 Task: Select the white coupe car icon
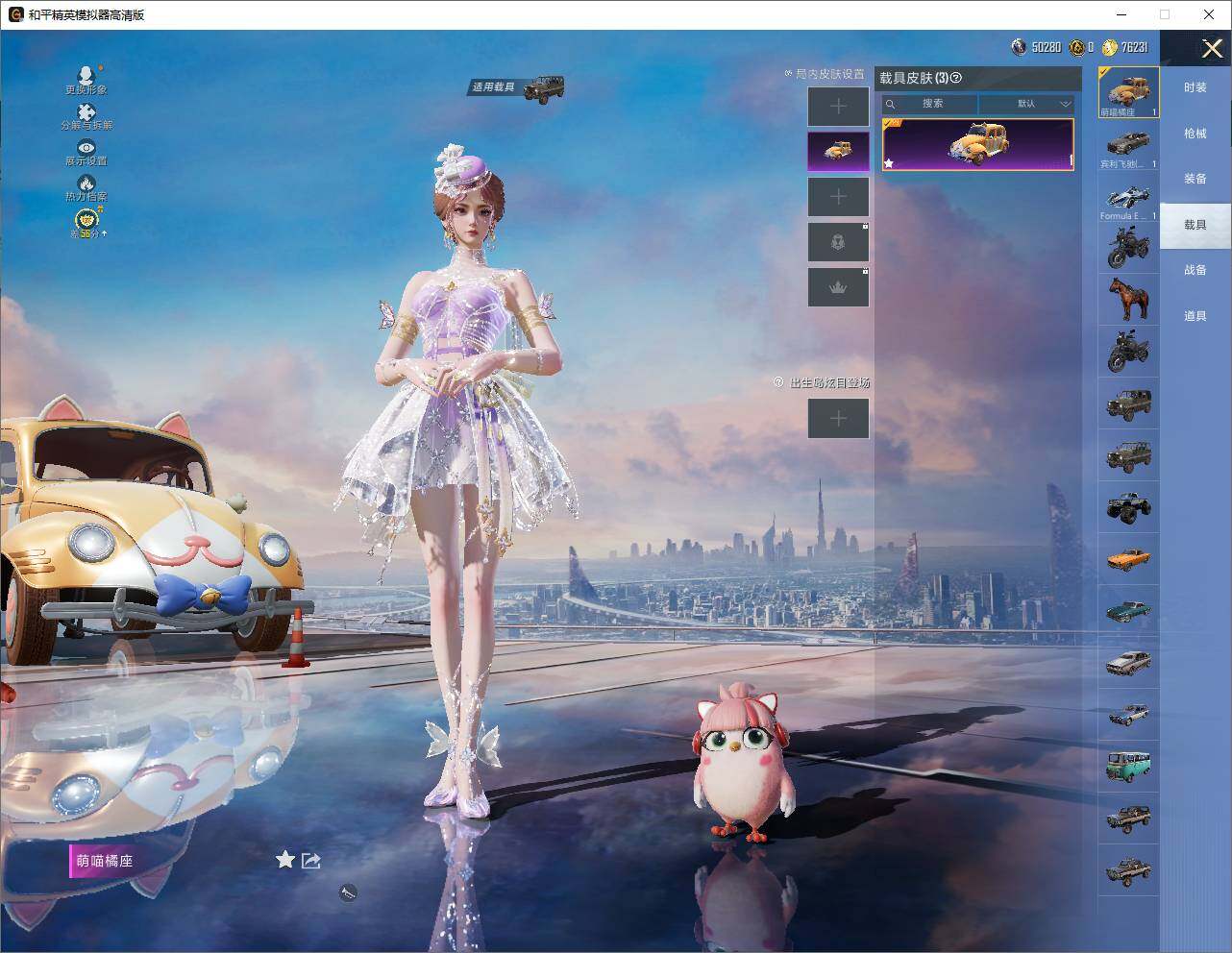(1129, 662)
